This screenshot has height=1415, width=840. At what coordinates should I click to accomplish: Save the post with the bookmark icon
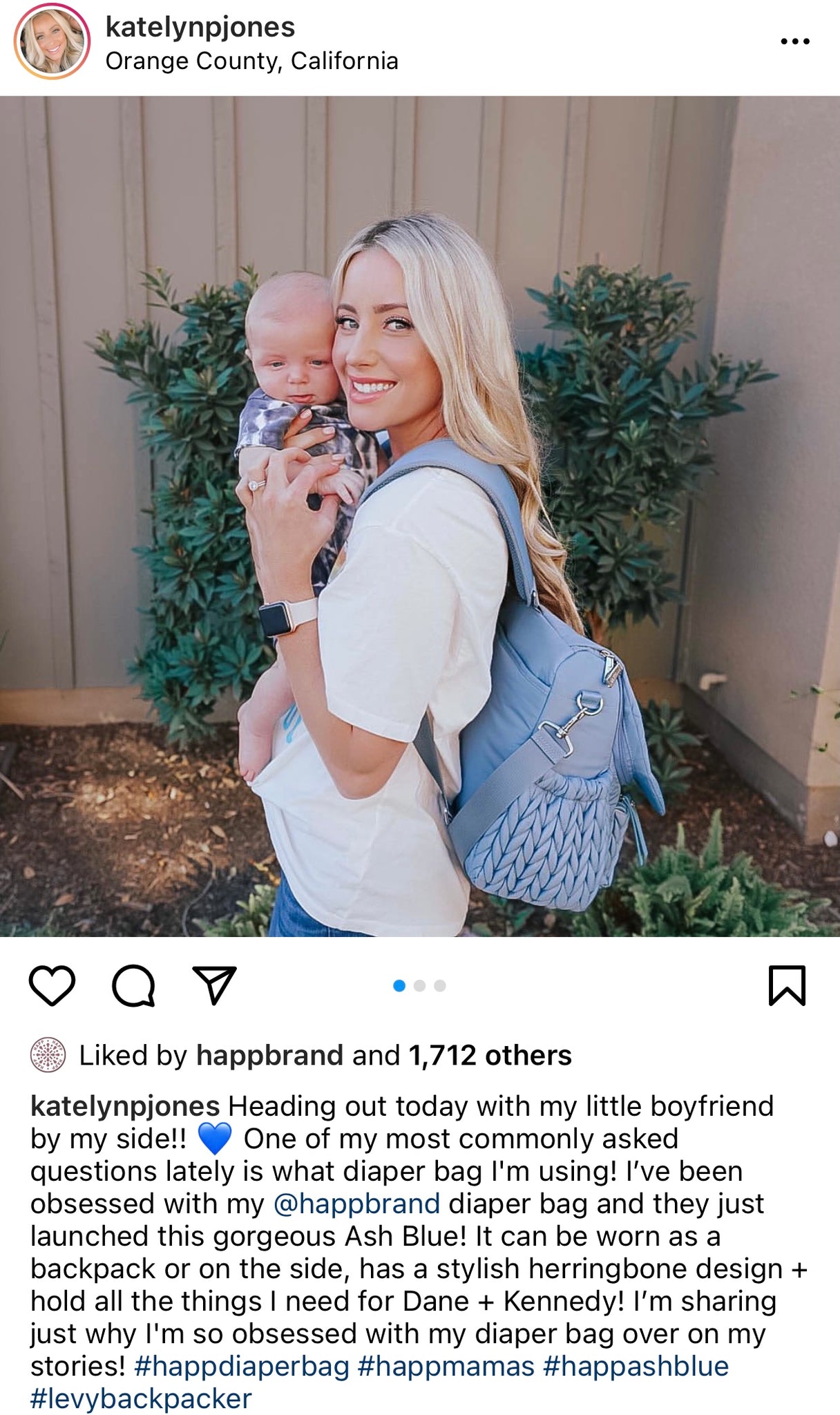coord(787,985)
